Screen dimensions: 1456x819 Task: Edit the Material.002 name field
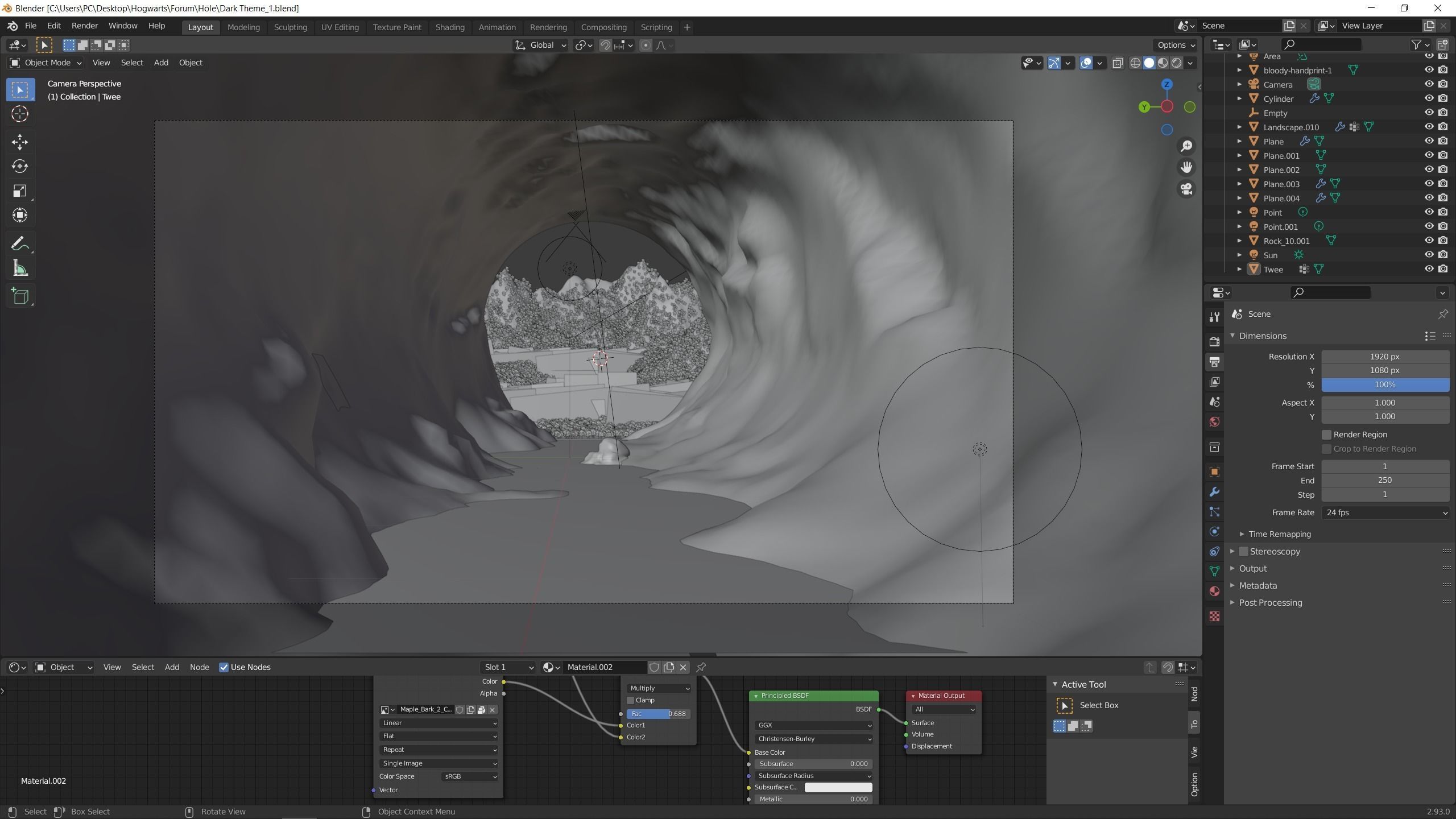pyautogui.click(x=605, y=667)
